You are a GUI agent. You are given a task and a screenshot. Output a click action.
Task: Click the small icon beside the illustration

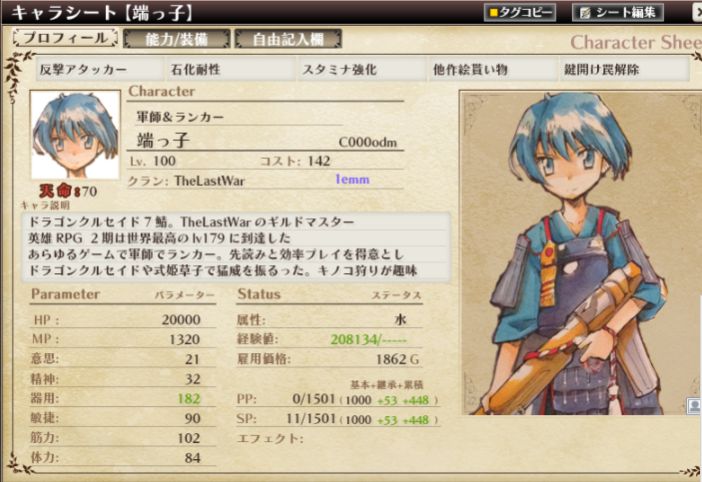click(x=694, y=406)
